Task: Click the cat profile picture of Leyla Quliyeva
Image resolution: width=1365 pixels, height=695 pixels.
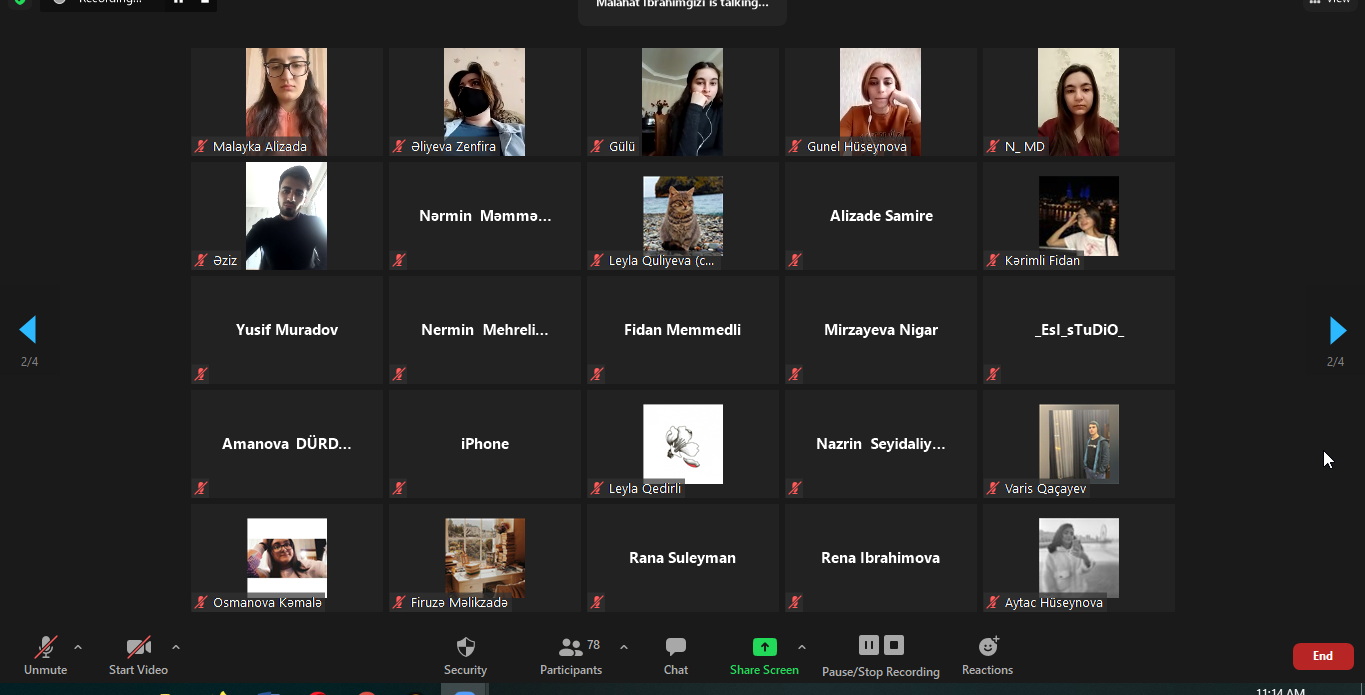Action: (x=683, y=214)
